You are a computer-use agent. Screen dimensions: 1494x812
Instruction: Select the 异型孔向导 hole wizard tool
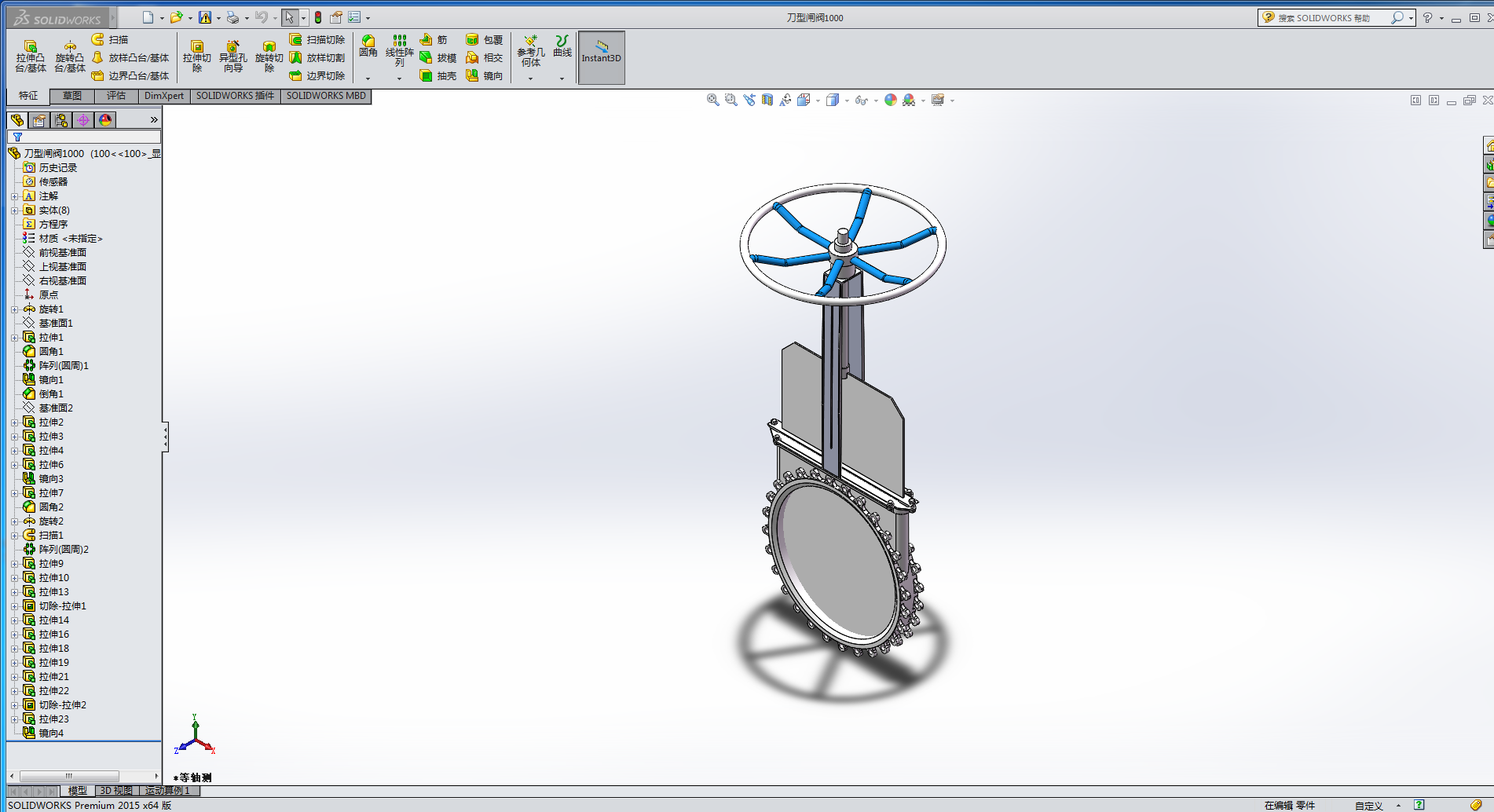233,57
